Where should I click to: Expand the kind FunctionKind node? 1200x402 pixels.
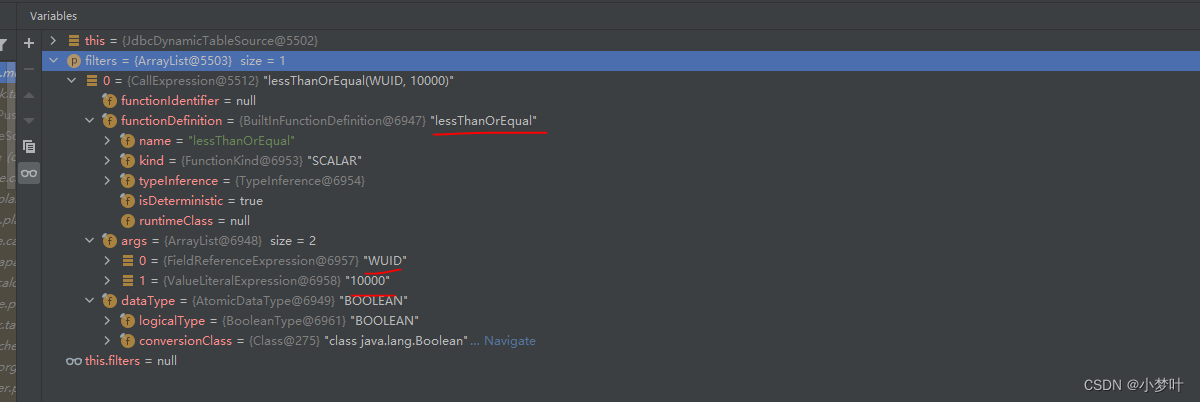pos(108,161)
